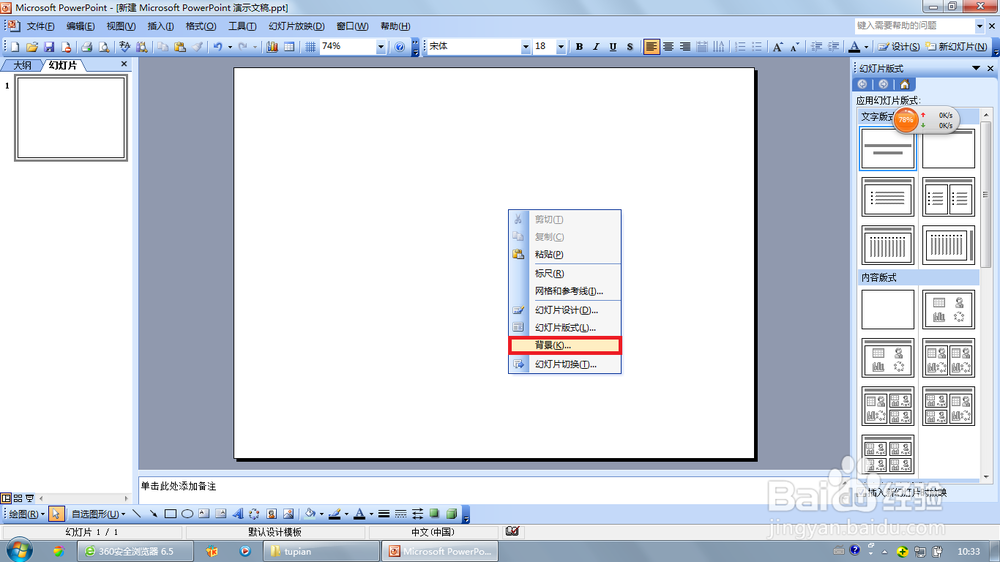This screenshot has width=1000, height=562.
Task: Open the 格式(O) menu
Action: coord(200,26)
